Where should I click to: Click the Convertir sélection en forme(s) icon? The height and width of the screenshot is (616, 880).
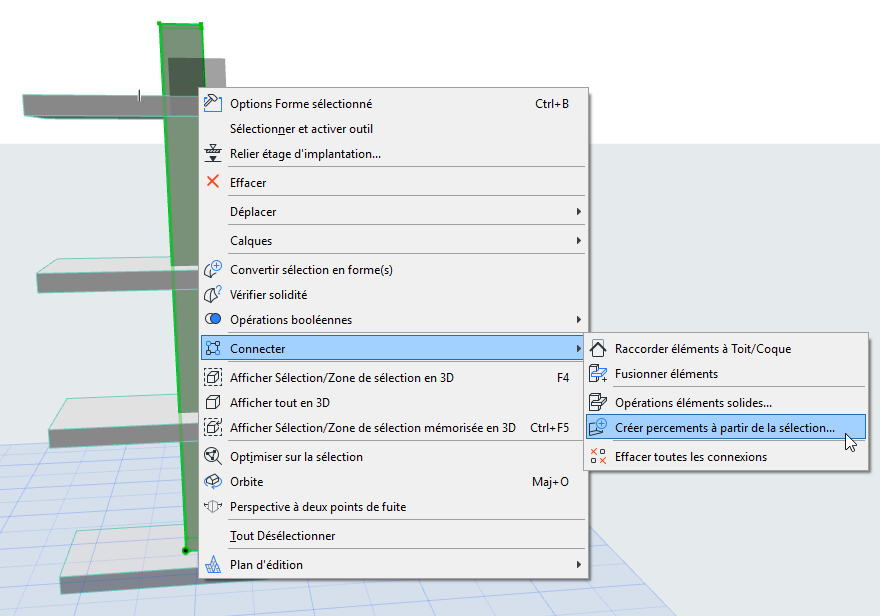(x=213, y=269)
